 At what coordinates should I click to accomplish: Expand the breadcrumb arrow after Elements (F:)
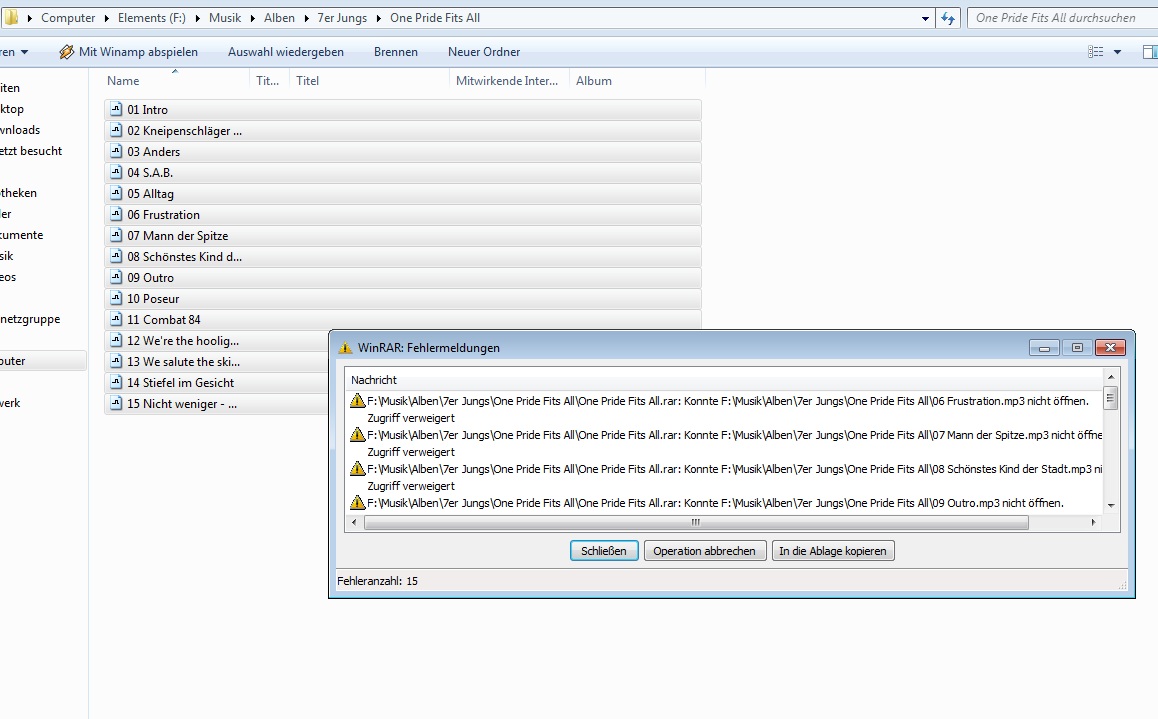click(197, 18)
